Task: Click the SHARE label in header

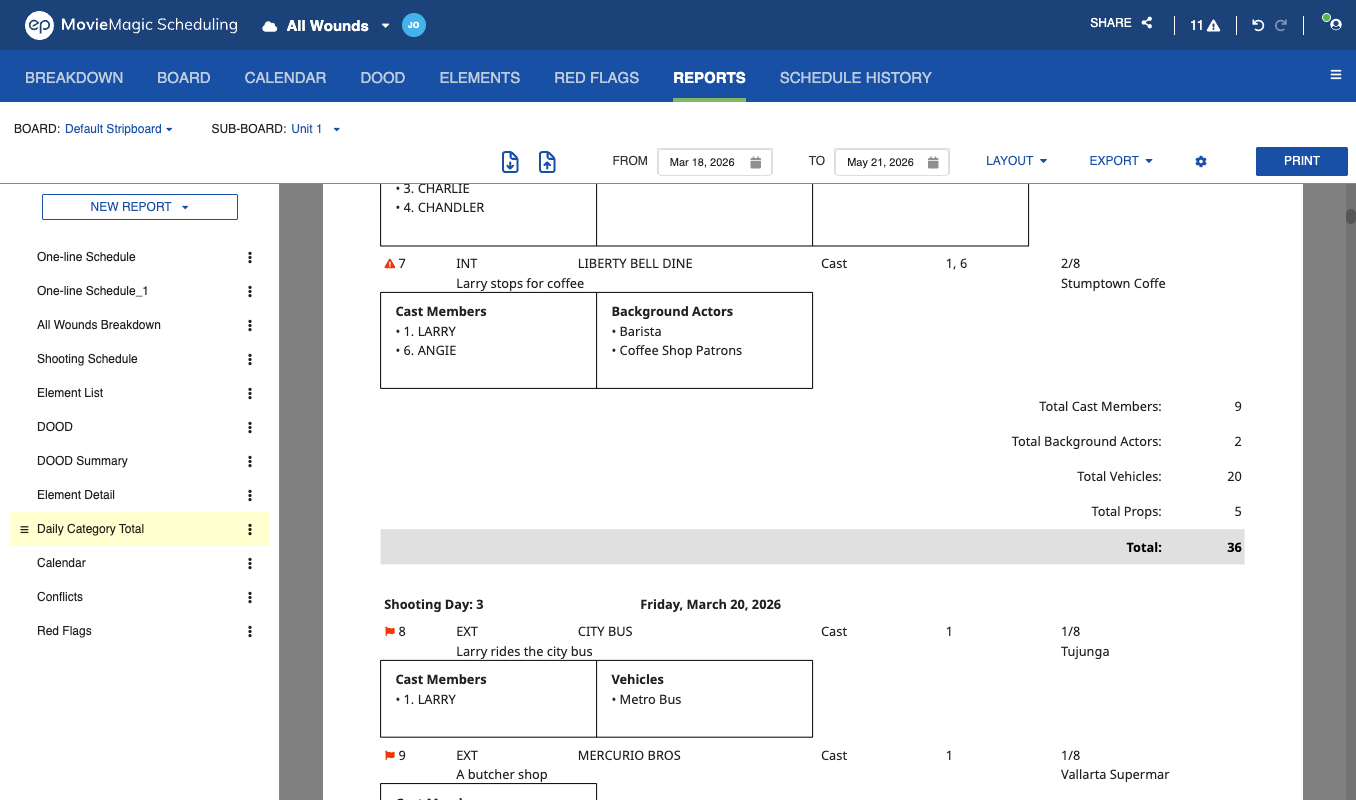Action: click(x=1111, y=23)
